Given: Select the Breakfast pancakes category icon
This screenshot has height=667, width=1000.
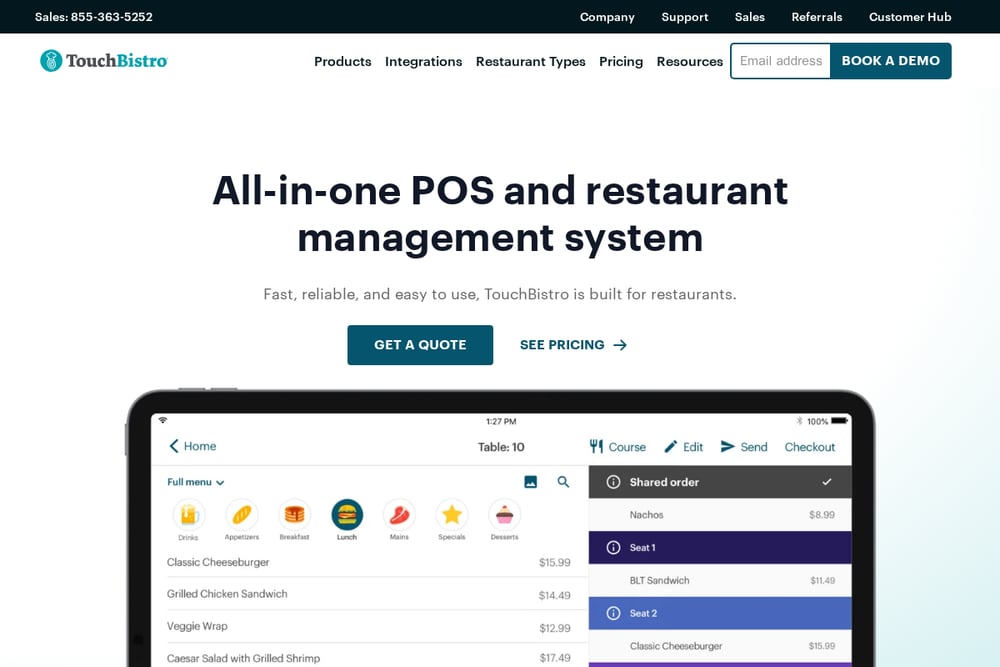Looking at the screenshot, I should 294,515.
